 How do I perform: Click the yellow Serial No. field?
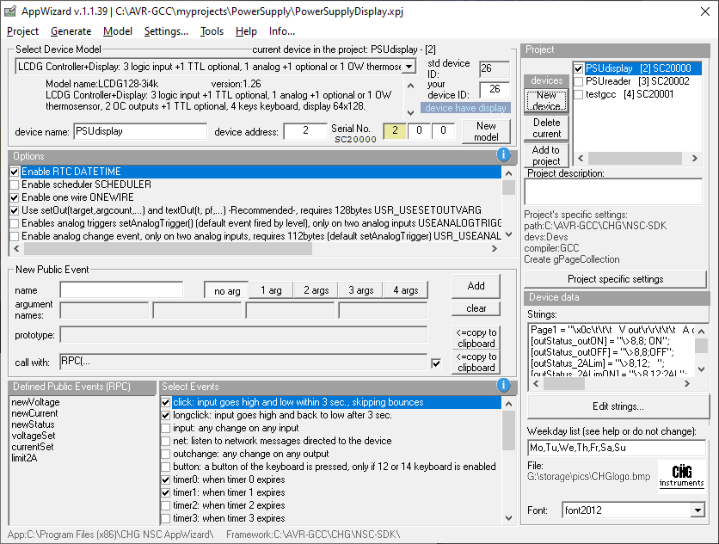[394, 131]
